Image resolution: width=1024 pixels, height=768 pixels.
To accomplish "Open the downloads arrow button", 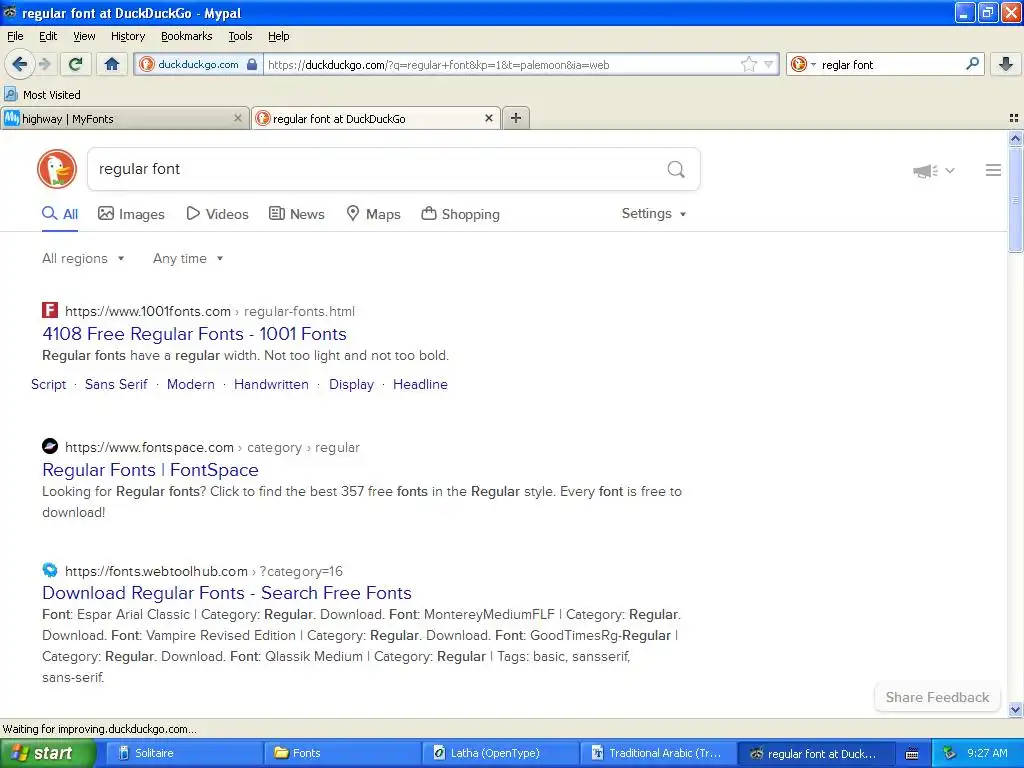I will coord(1006,64).
